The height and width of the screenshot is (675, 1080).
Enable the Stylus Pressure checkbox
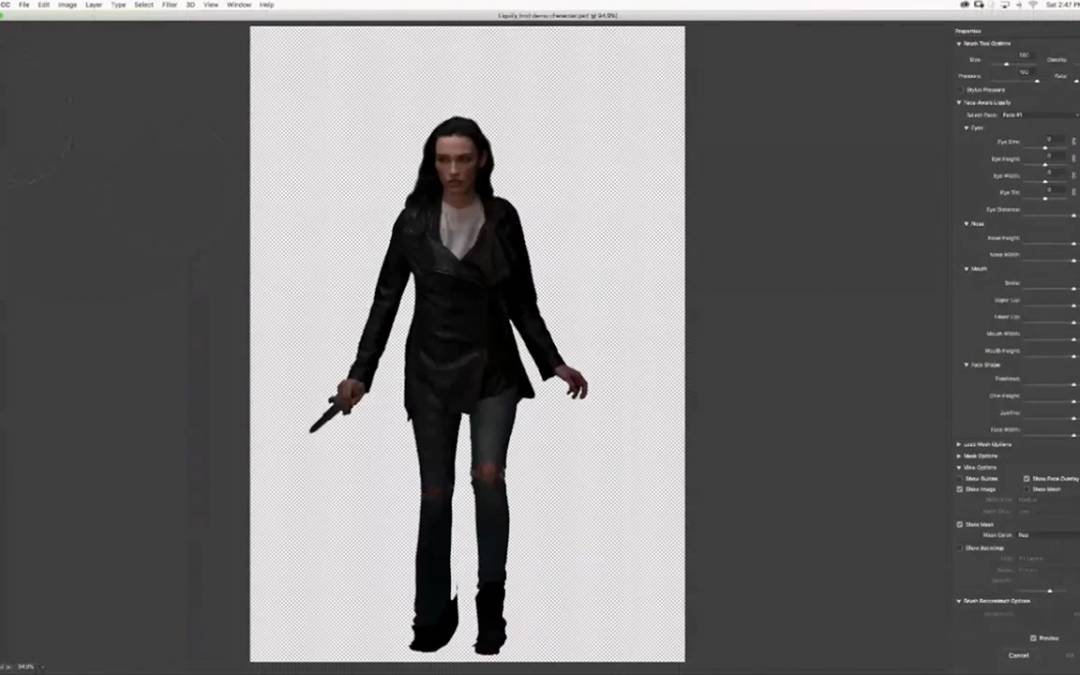coord(960,90)
